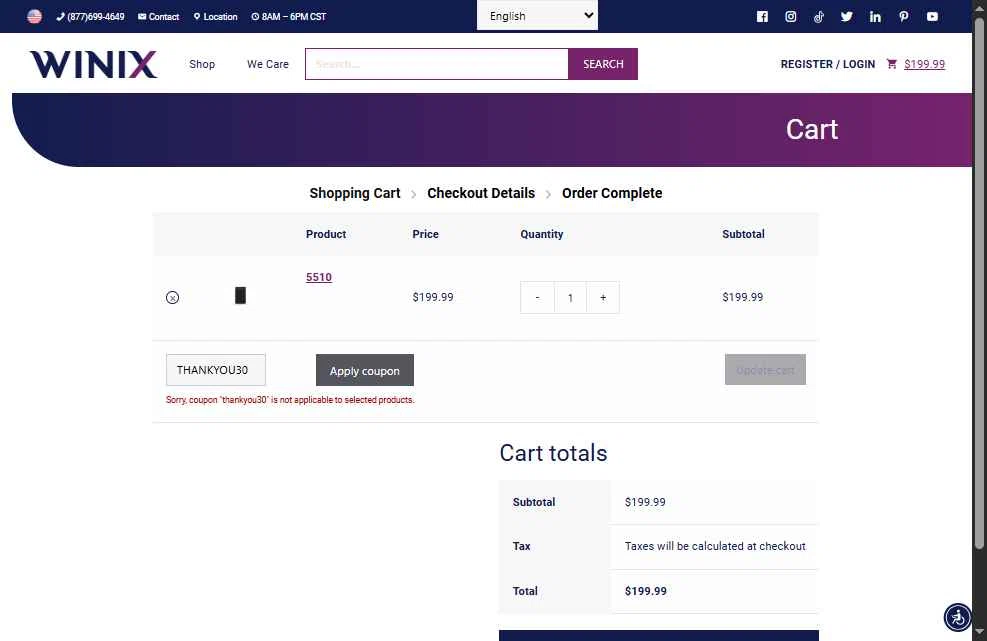This screenshot has width=987, height=641.
Task: Open the Location link in top bar
Action: 215,16
